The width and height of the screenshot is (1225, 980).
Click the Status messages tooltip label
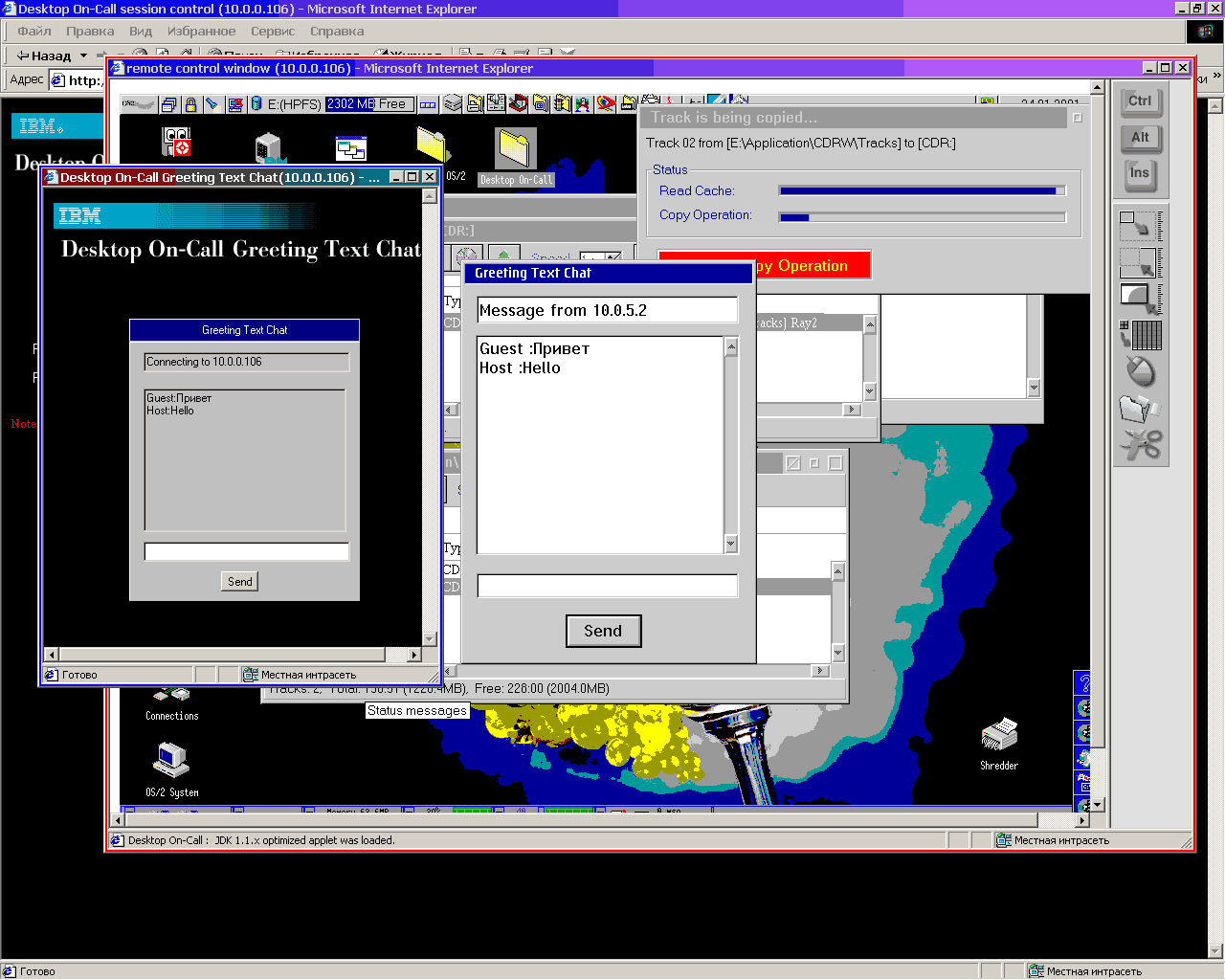[417, 710]
